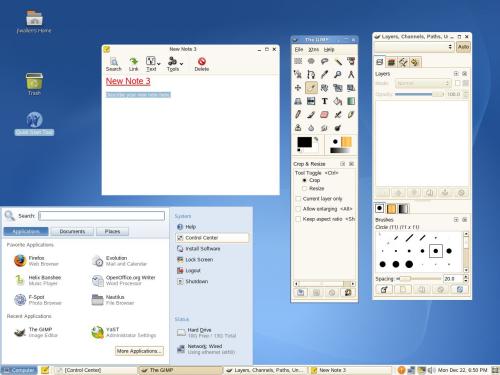Select the Pencil tool in GIMP toolbox
Viewport: 500px width, 375px height.
point(298,115)
